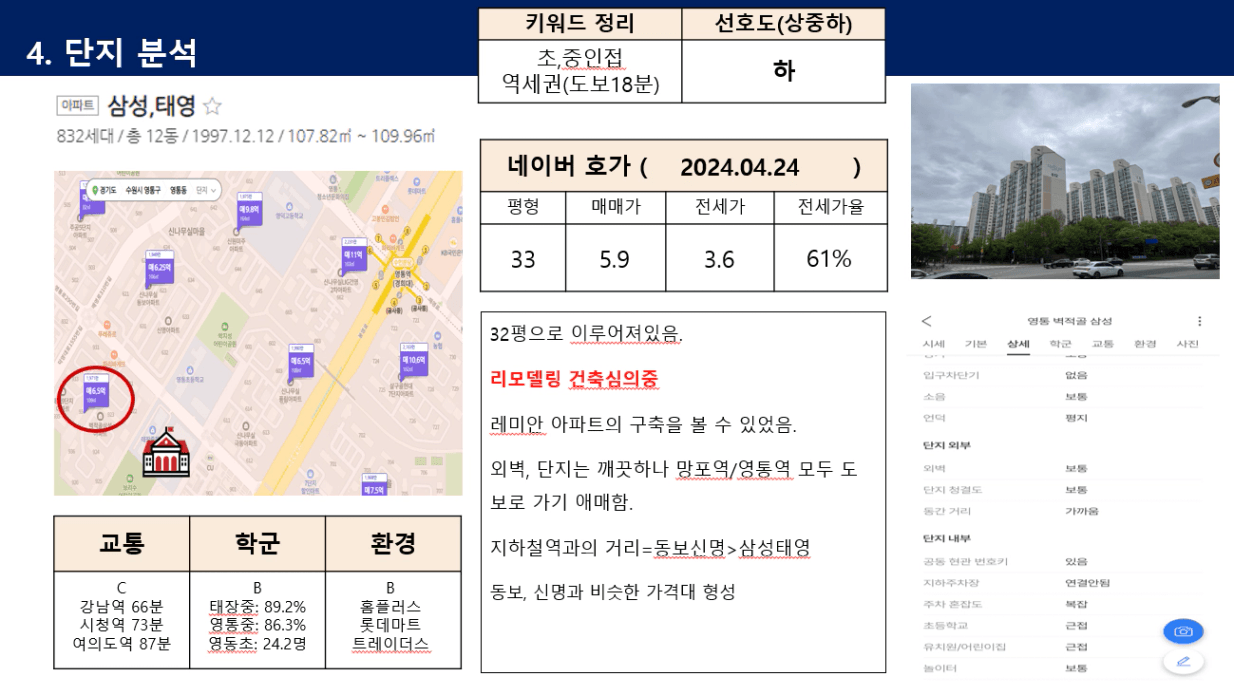Click the back arrow in the phone screenshot
The height and width of the screenshot is (695, 1234).
point(926,321)
